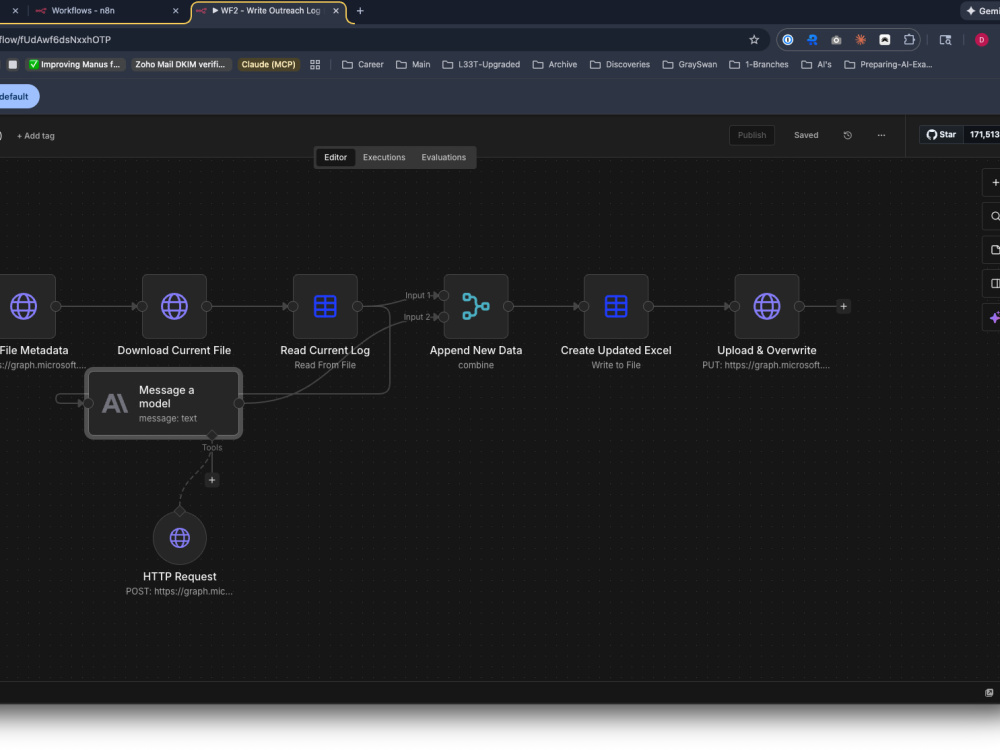Select the Read Current Log node
Screen dimensions: 1000x750
point(325,306)
